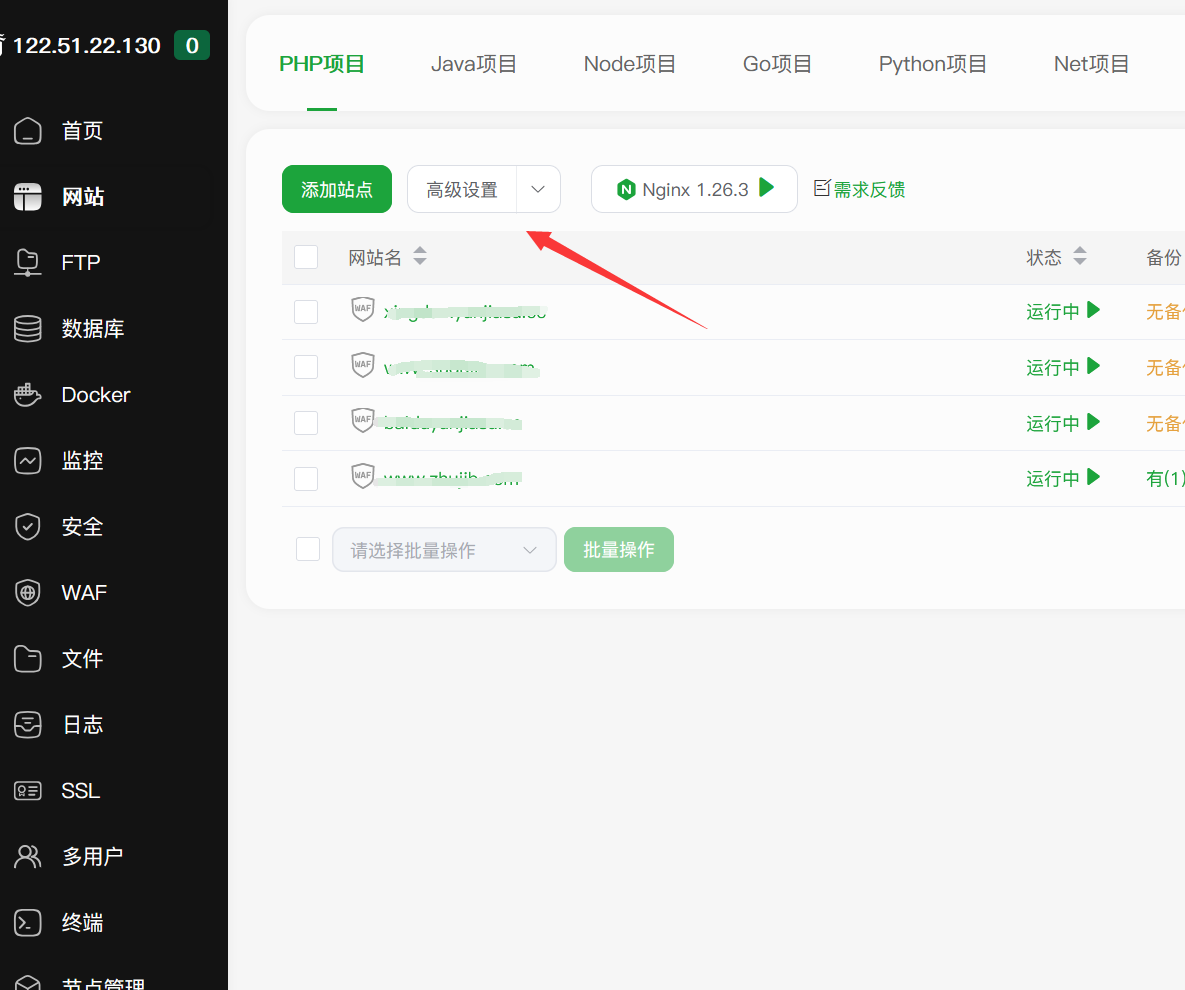Tick the checkbox of the first site row
The image size is (1185, 990).
click(x=306, y=312)
